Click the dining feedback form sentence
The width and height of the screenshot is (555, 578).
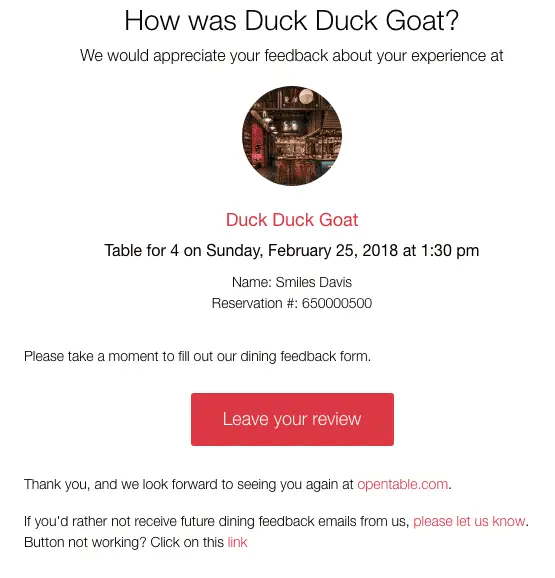point(197,357)
